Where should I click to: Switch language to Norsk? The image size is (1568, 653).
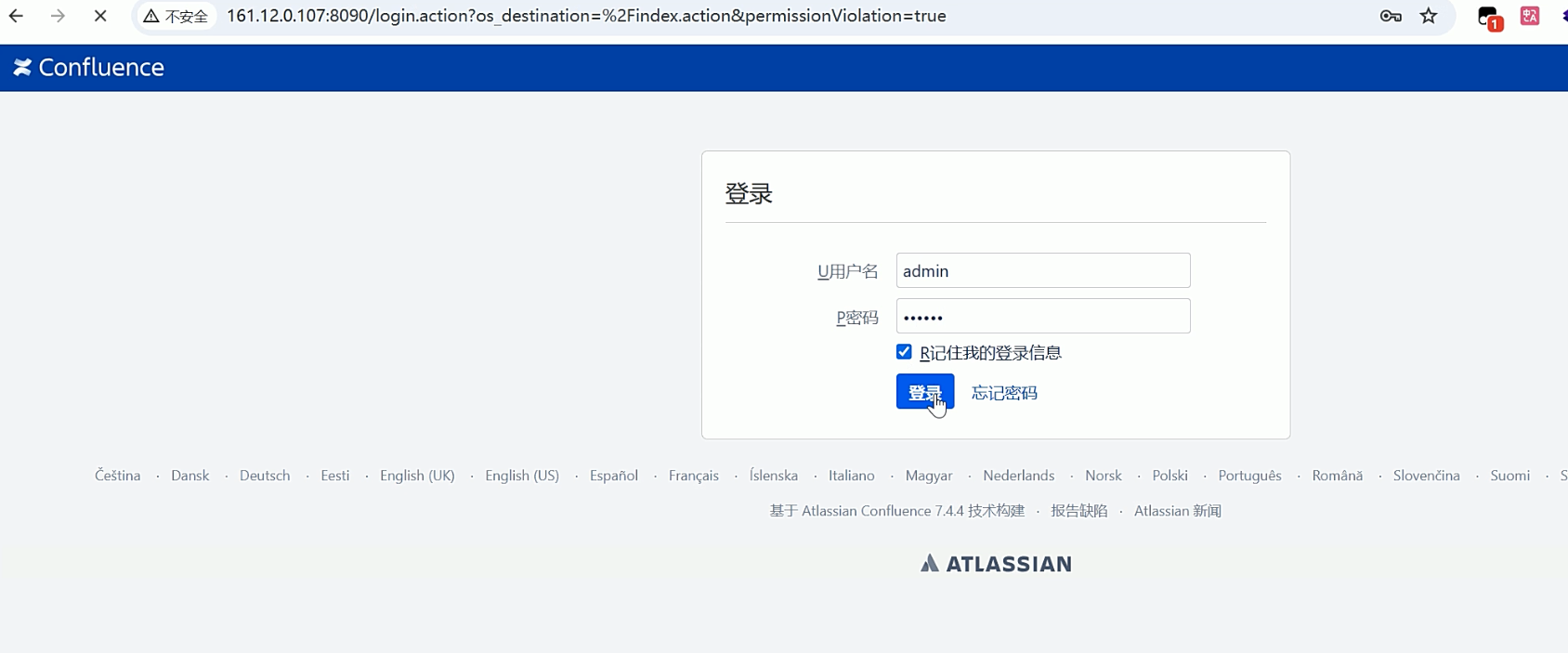(1104, 475)
